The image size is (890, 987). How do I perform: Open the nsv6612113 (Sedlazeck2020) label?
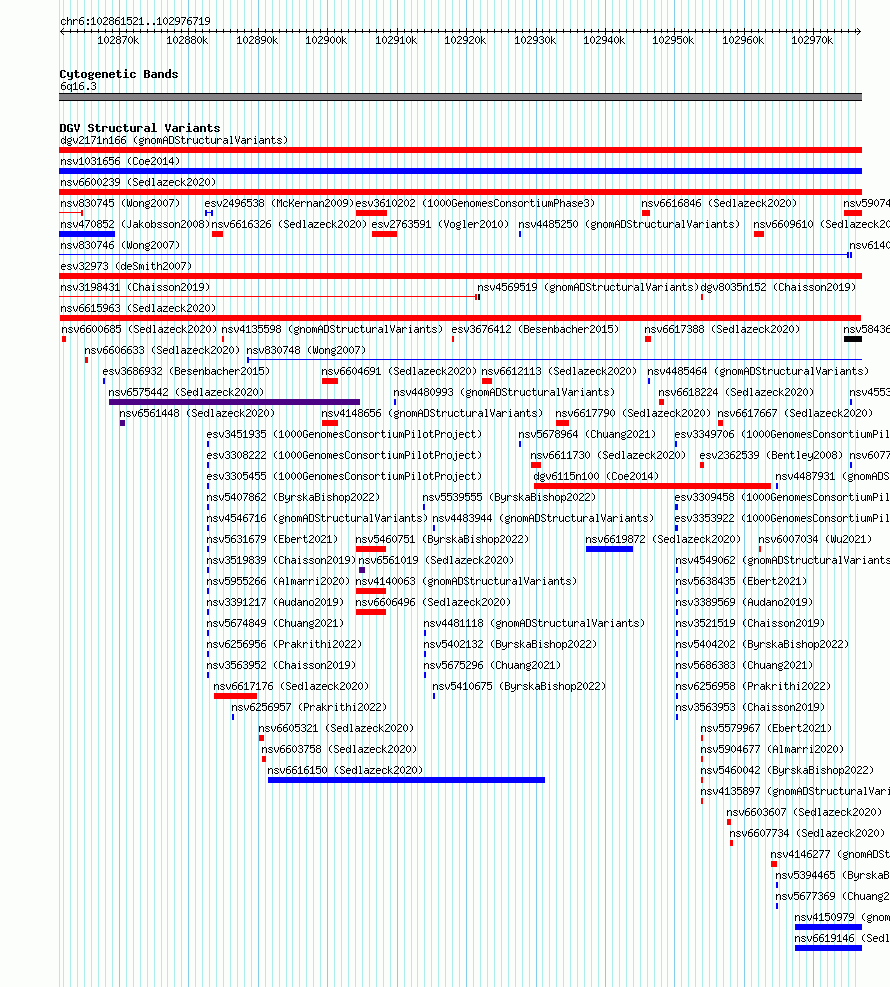[x=559, y=371]
